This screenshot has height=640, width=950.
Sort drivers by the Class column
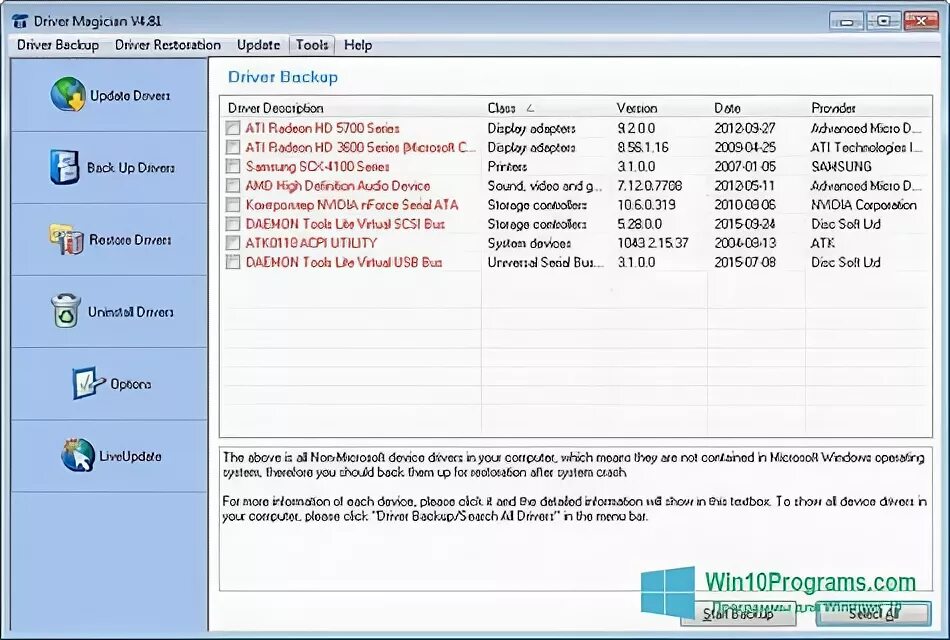503,108
